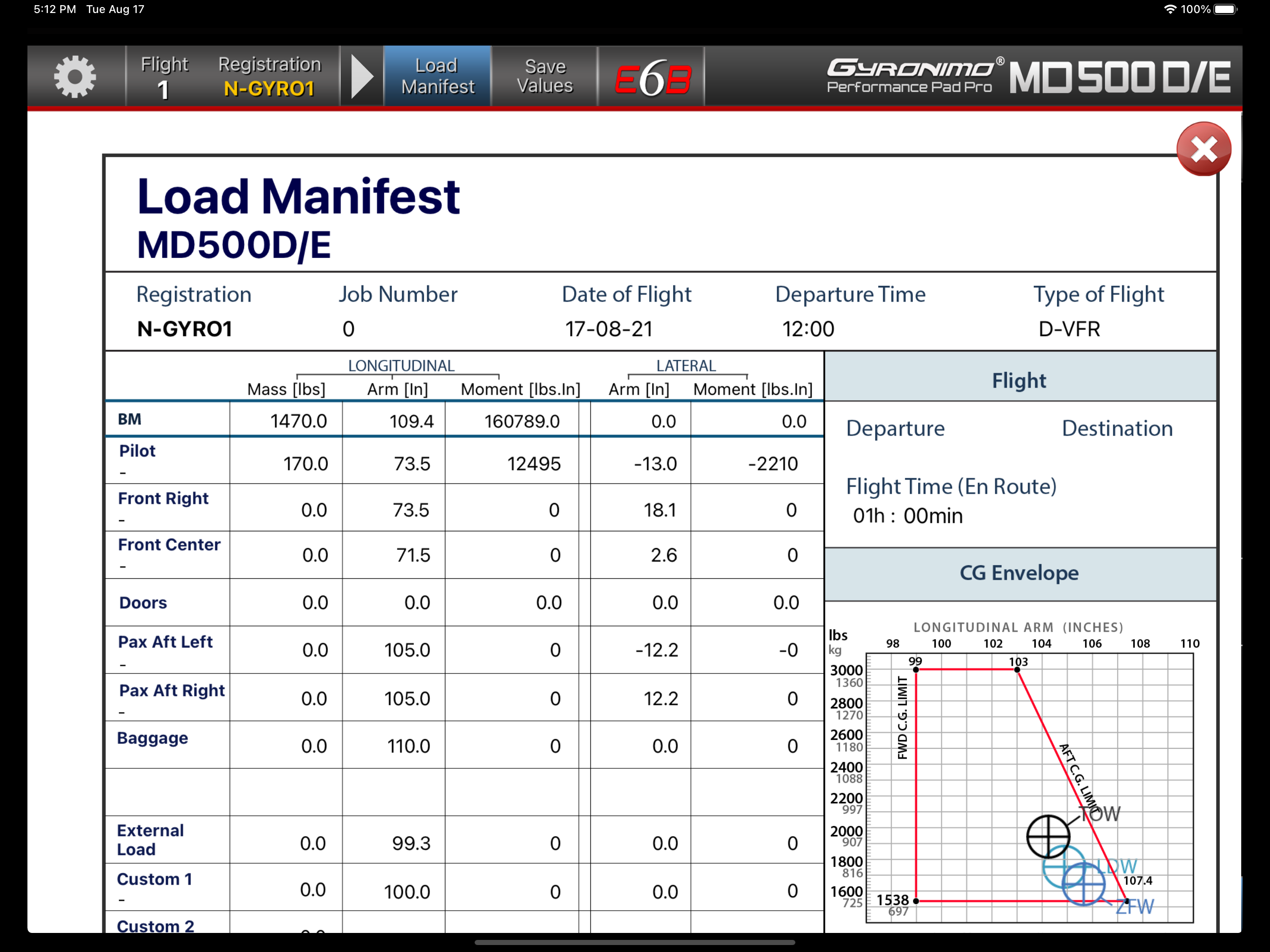
Task: Select Flight 1 in the top bar
Action: 164,78
